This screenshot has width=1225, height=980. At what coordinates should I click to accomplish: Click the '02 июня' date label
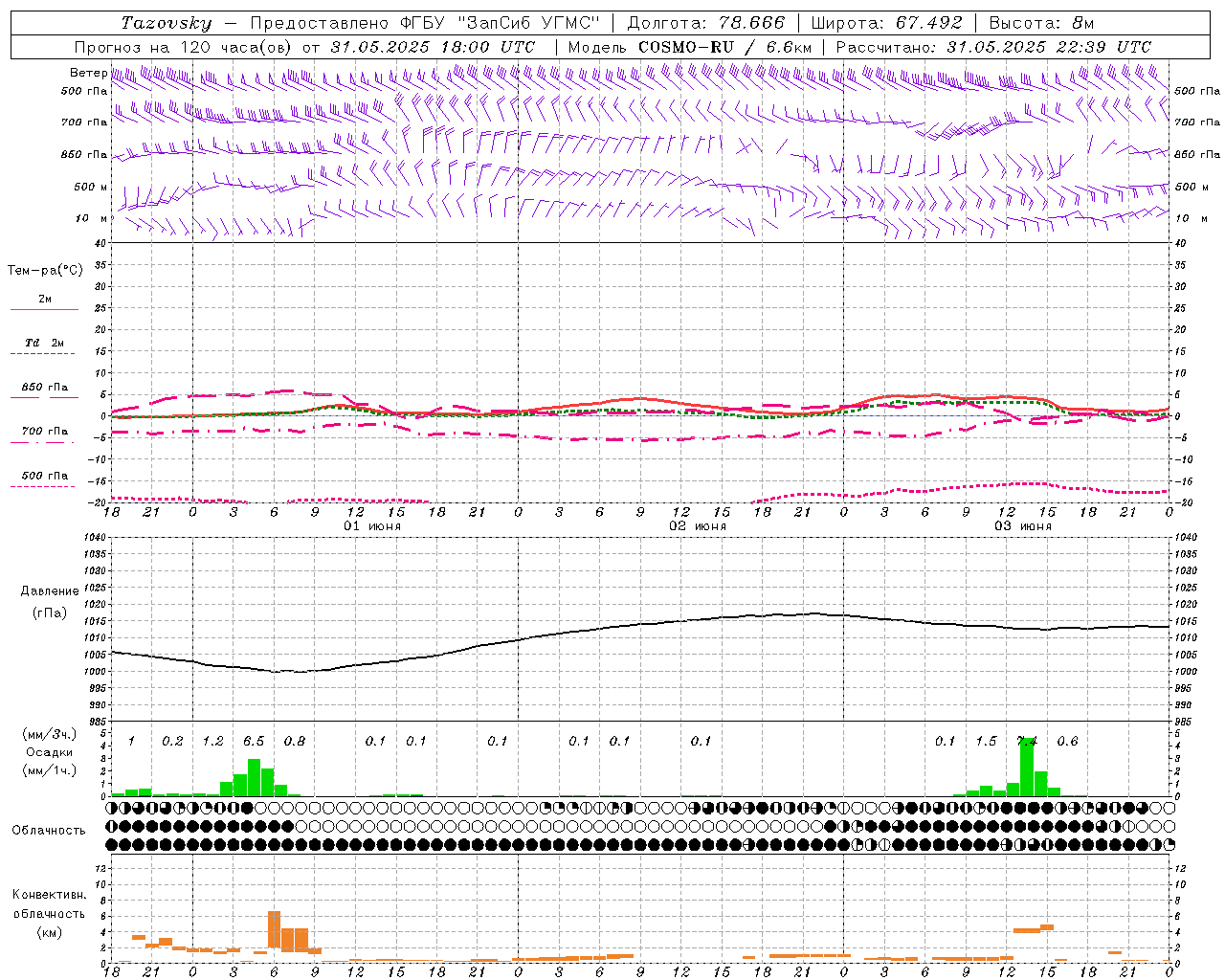698,526
